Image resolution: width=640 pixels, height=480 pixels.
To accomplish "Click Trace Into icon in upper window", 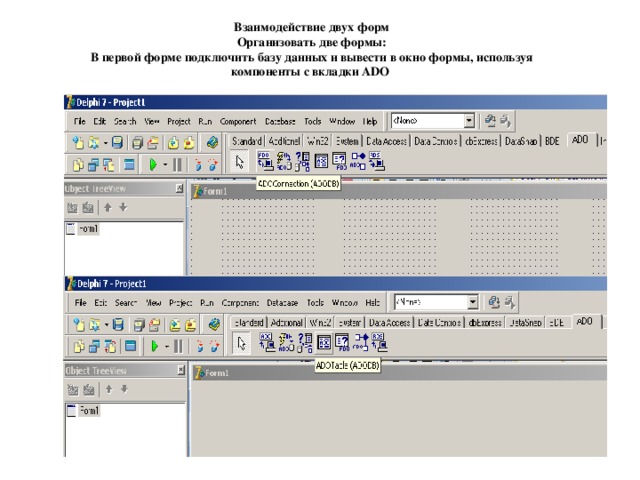I will point(198,164).
